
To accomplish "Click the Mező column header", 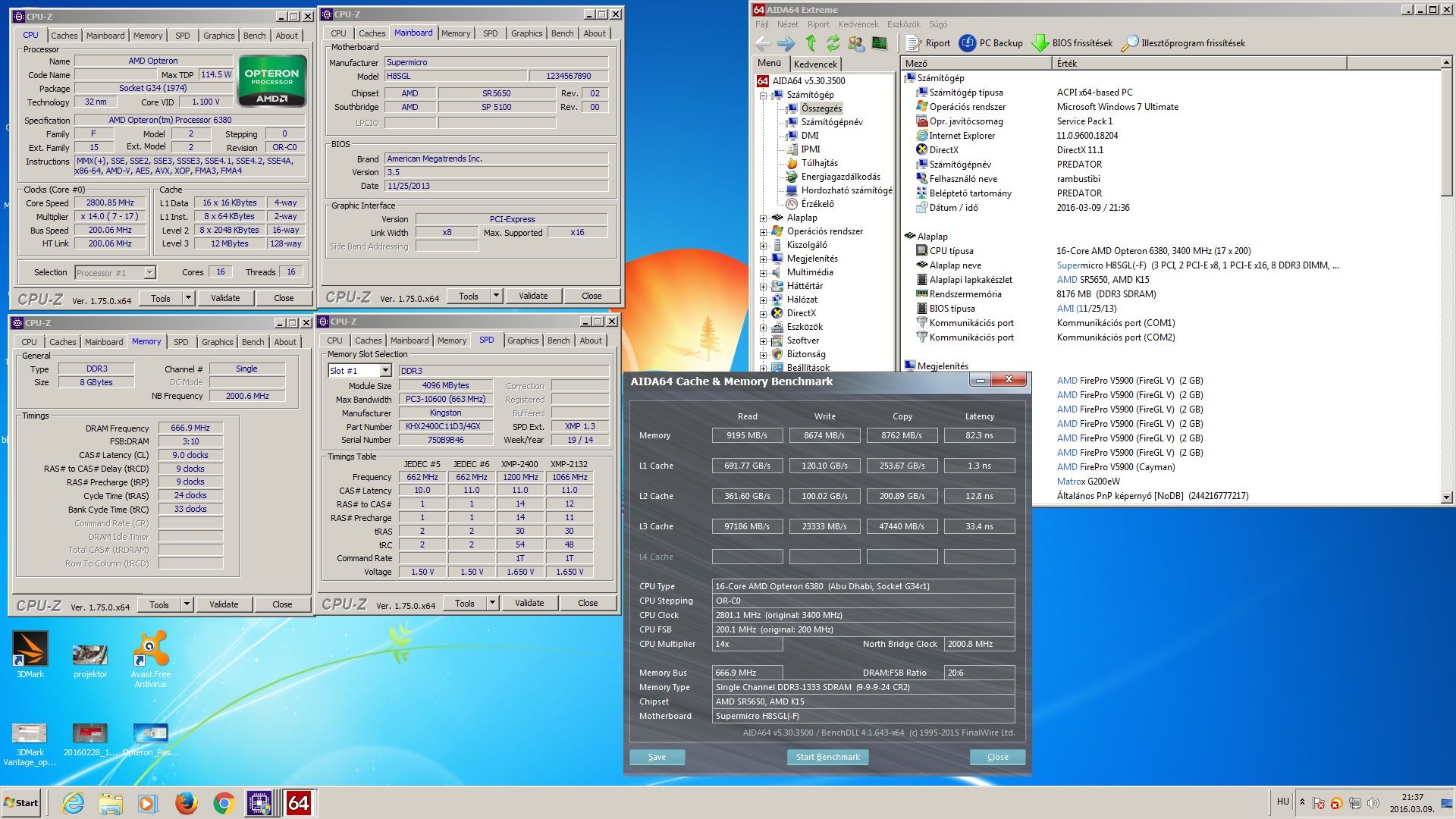I will (977, 64).
